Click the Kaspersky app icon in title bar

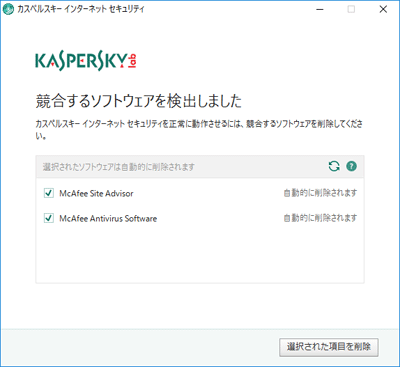pyautogui.click(x=8, y=9)
